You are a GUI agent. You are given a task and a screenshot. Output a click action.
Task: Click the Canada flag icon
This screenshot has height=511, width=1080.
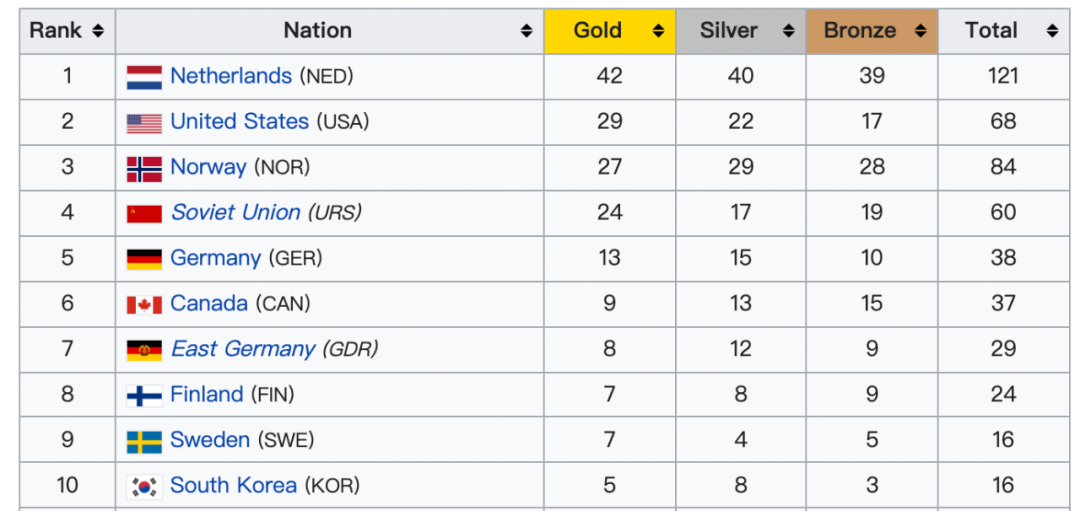[x=144, y=305]
